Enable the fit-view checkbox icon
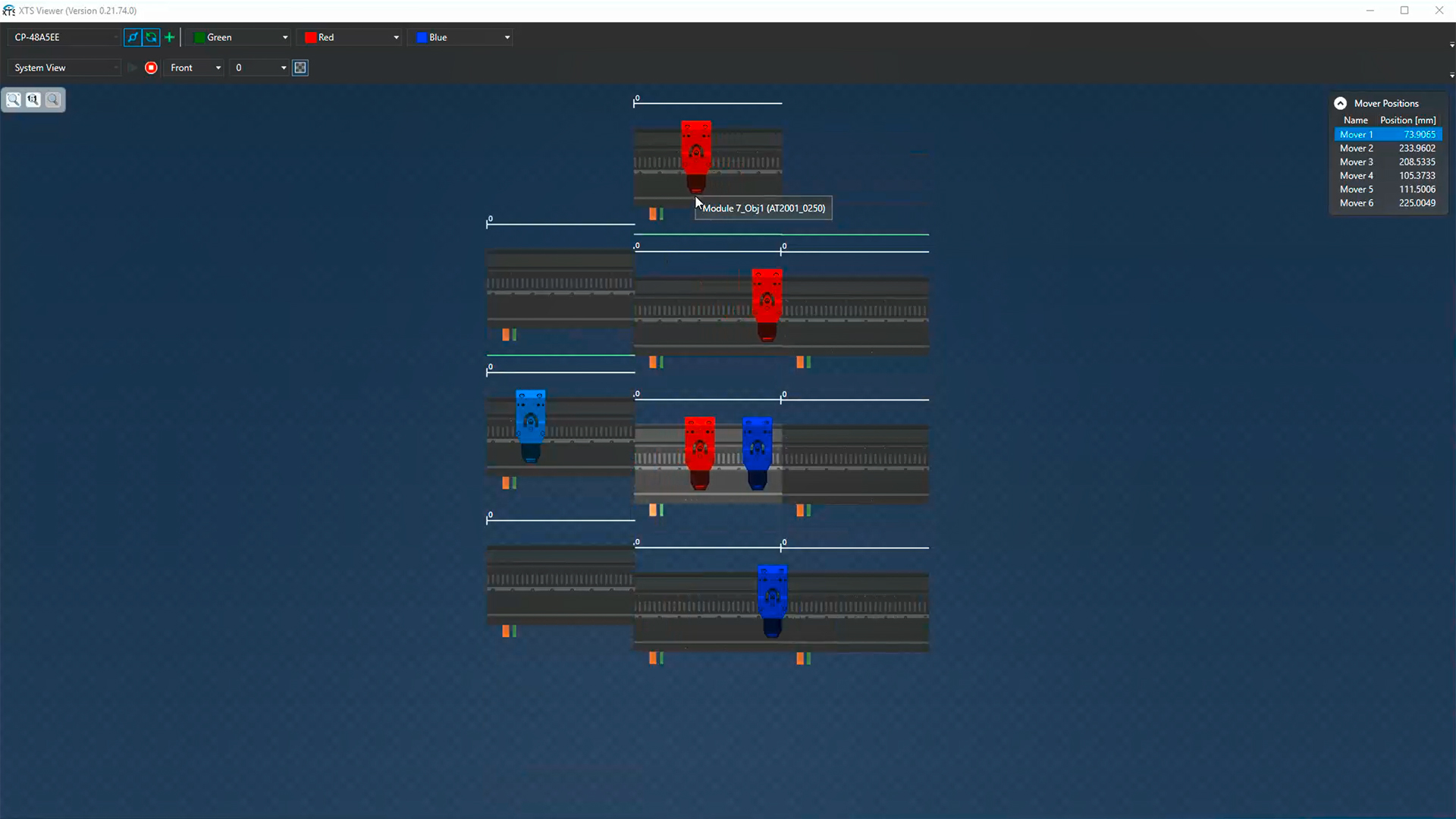1456x819 pixels. click(x=300, y=67)
